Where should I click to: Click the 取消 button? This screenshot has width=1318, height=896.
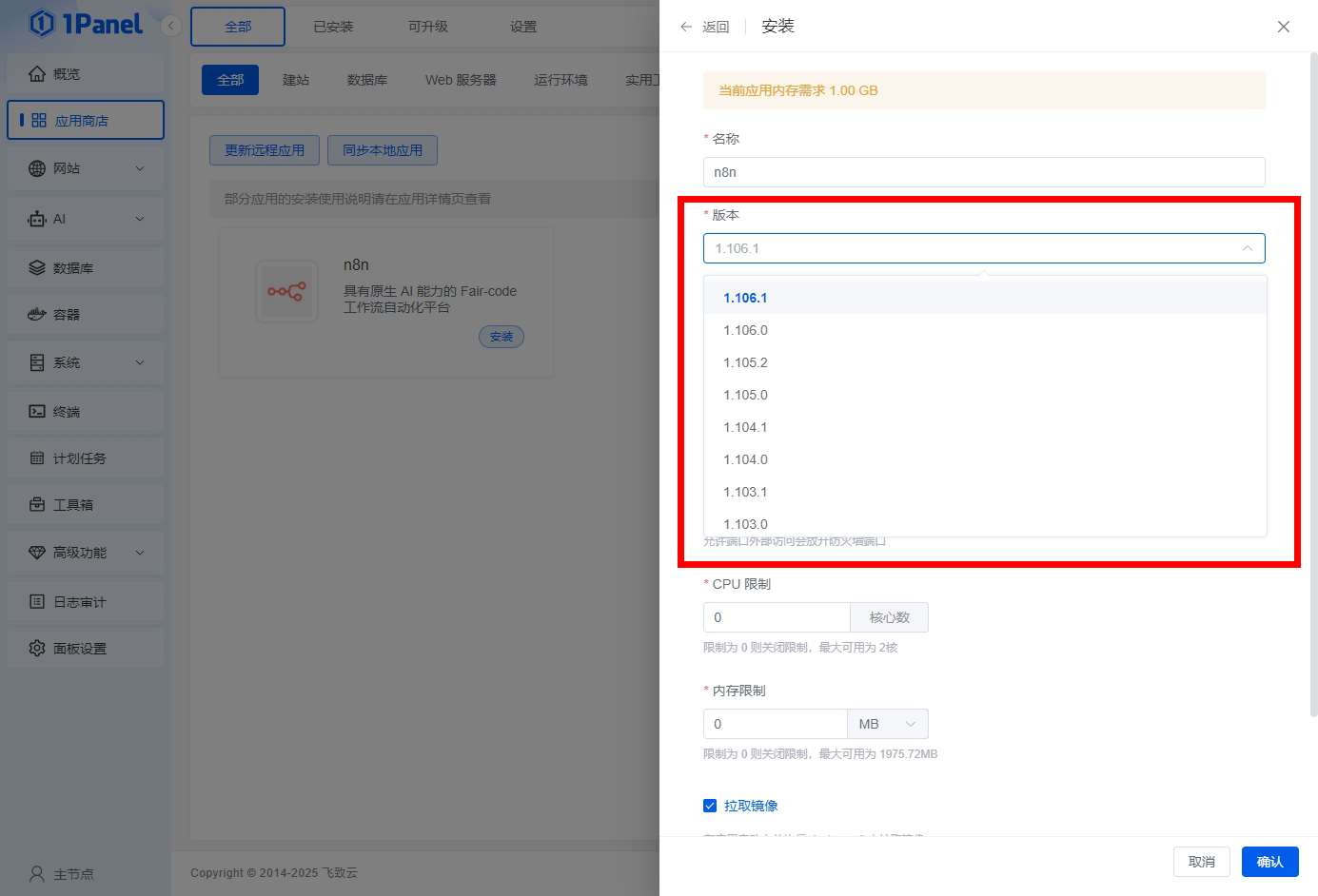point(1202,862)
